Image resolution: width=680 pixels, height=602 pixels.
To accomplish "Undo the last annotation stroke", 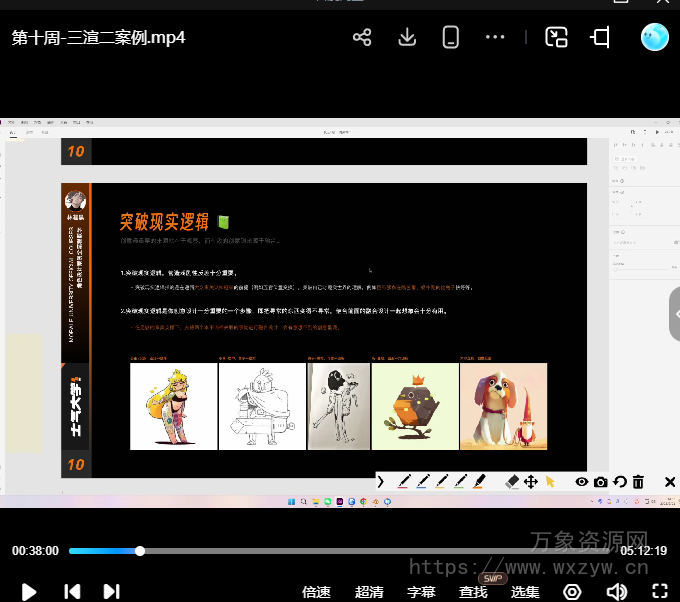I will click(619, 482).
